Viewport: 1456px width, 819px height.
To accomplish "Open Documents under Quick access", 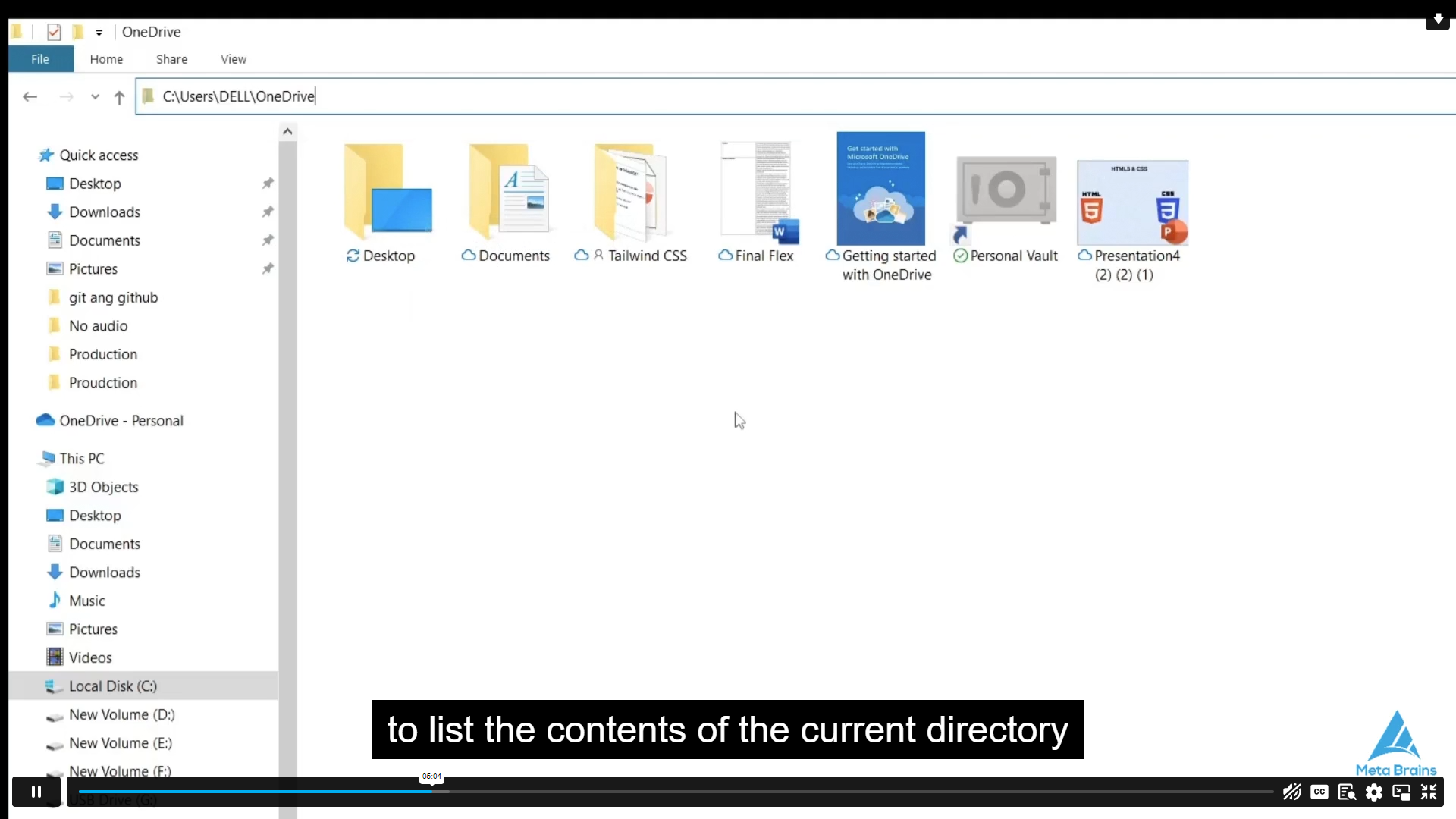I will pyautogui.click(x=94, y=240).
